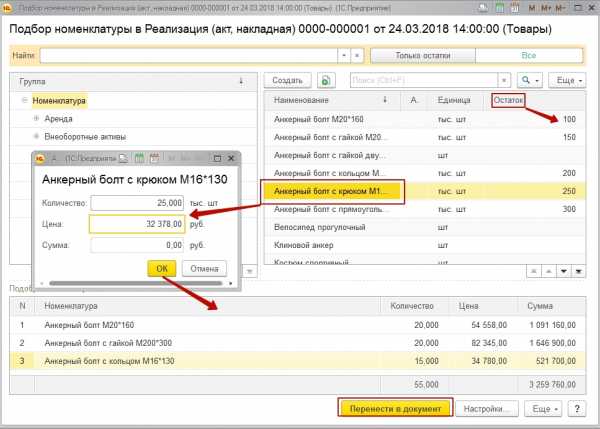Select Номенклатура in group tree

coord(59,101)
